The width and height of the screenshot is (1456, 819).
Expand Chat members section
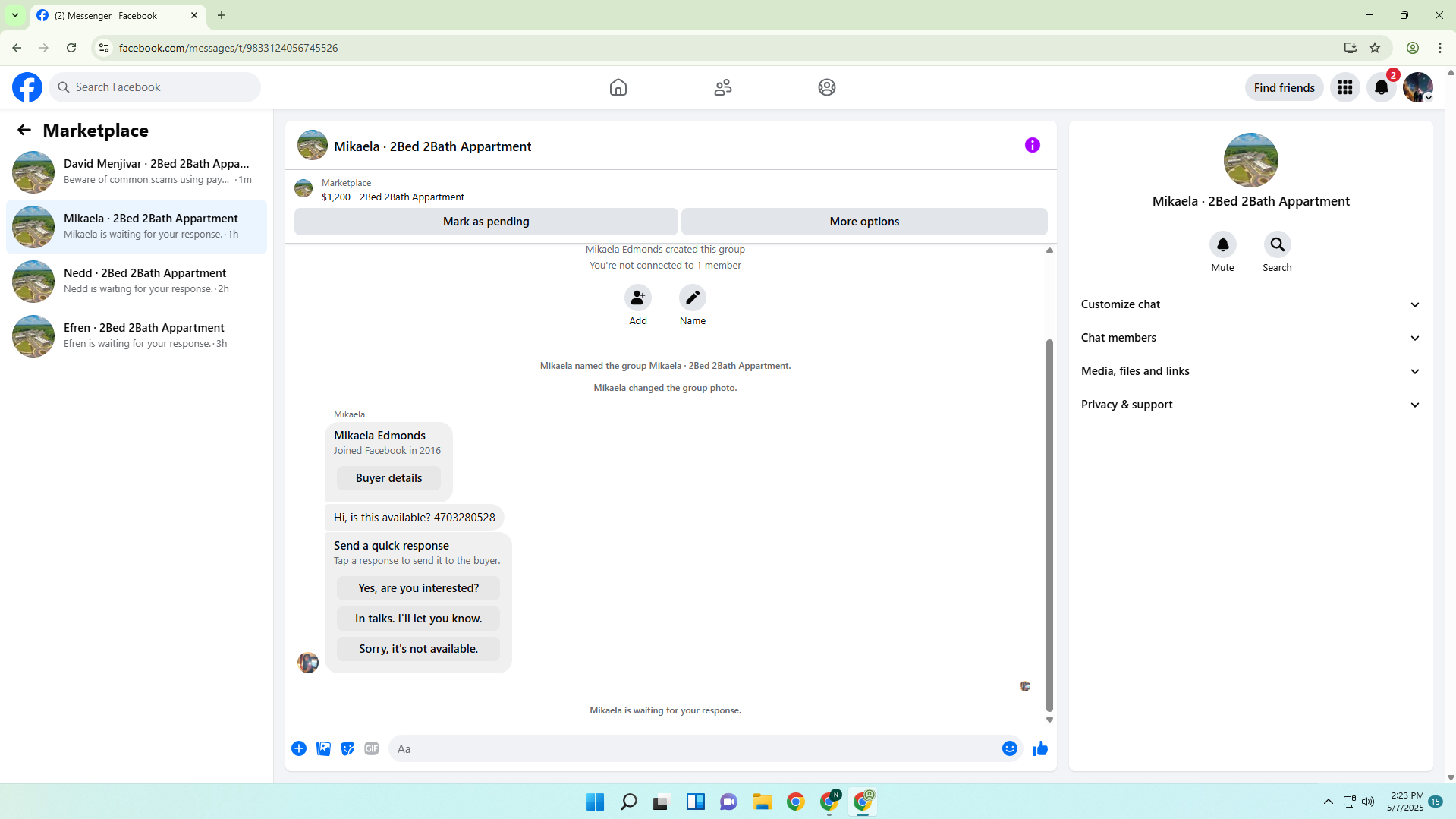1251,338
